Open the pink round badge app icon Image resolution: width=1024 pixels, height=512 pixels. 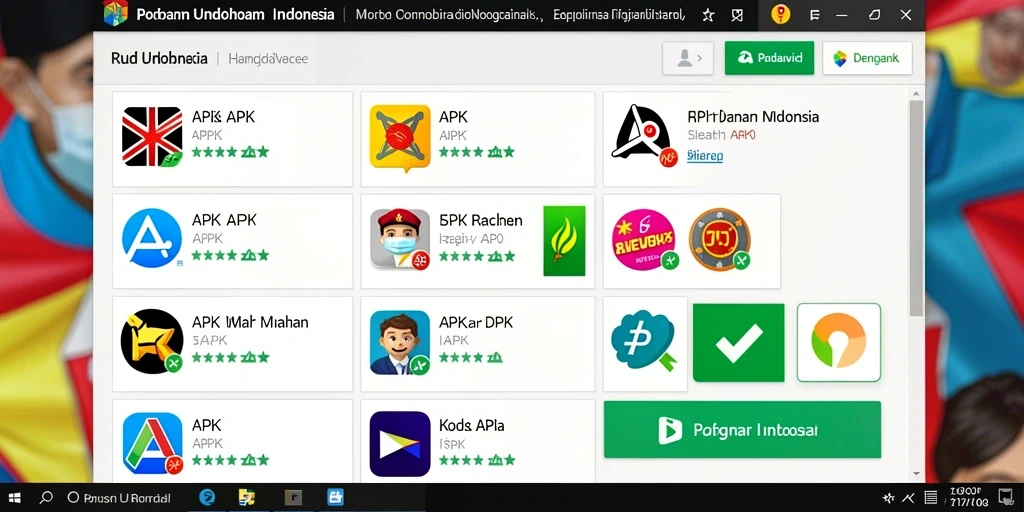(x=645, y=240)
